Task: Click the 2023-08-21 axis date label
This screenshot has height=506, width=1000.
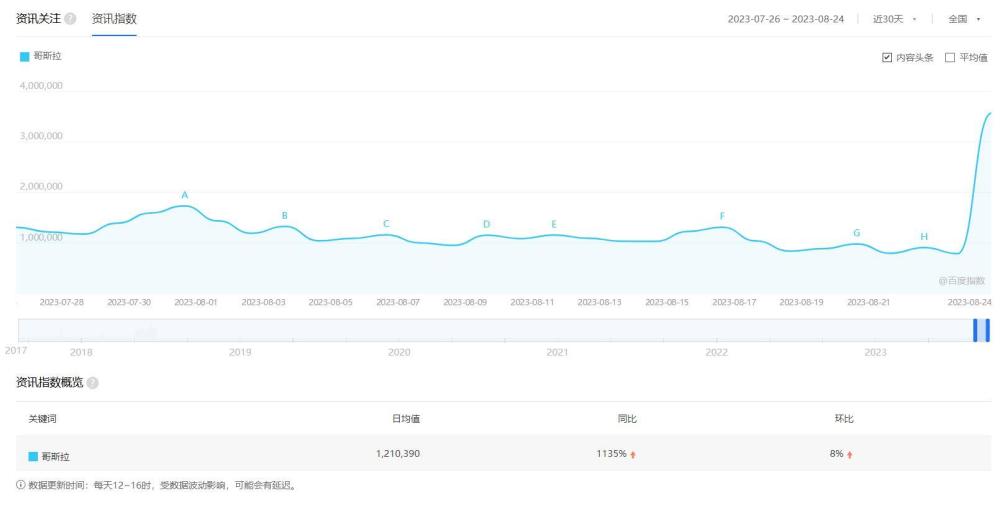Action: [x=869, y=302]
